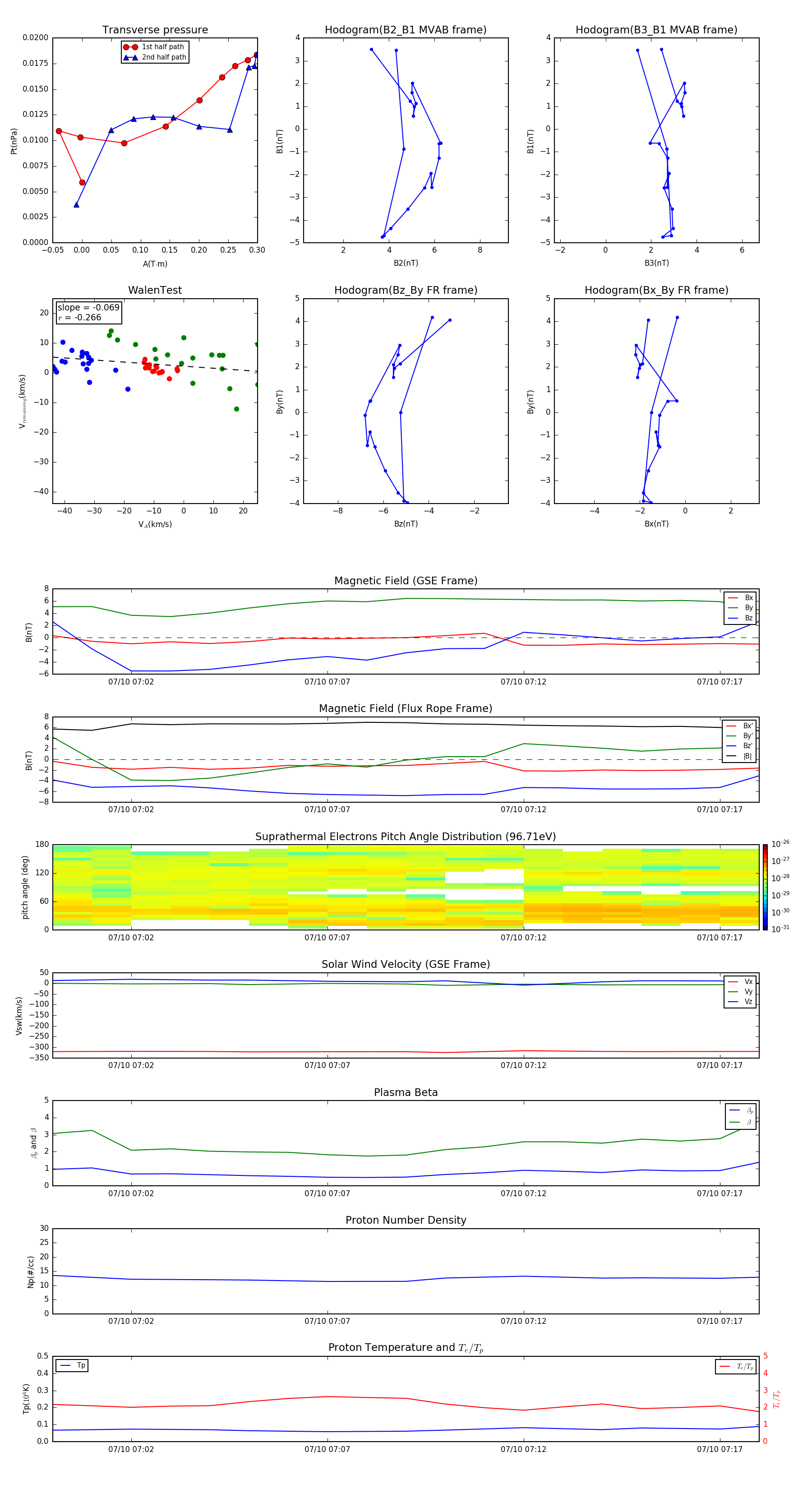Click the Bz legend entry in GSE magnetic field panel
The image size is (812, 1489).
pos(740,618)
